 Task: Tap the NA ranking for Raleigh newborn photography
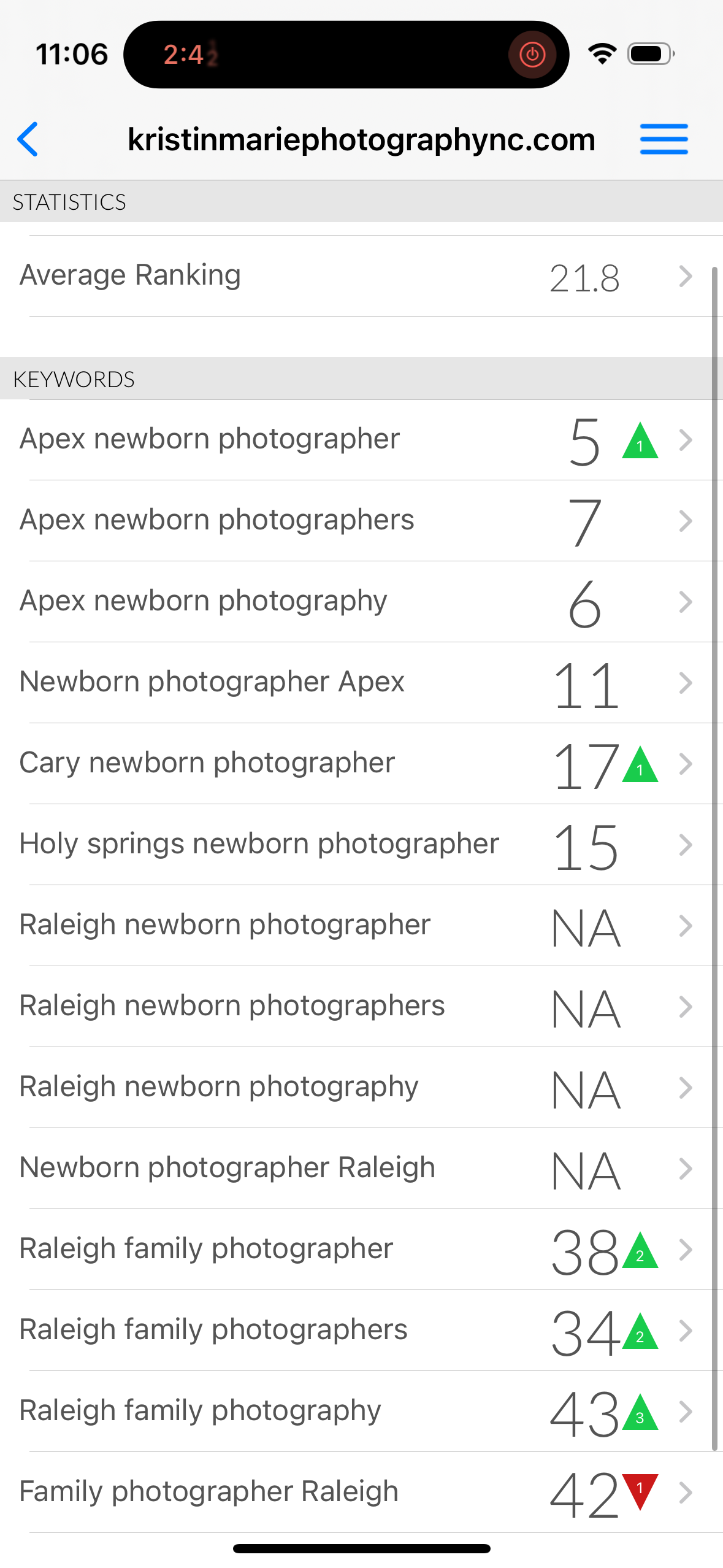pyautogui.click(x=586, y=1090)
